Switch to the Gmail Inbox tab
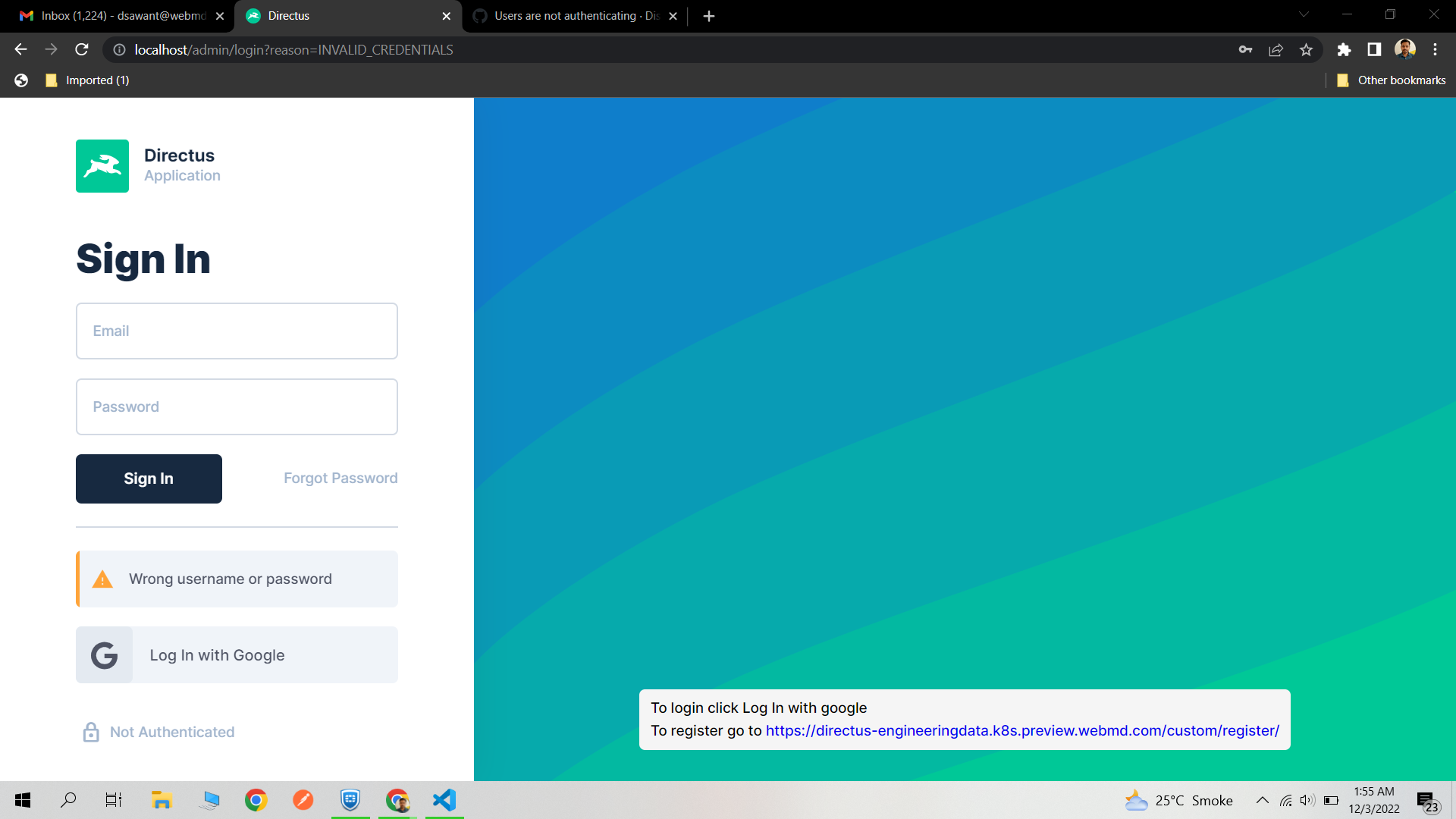Viewport: 1456px width, 819px height. point(121,16)
